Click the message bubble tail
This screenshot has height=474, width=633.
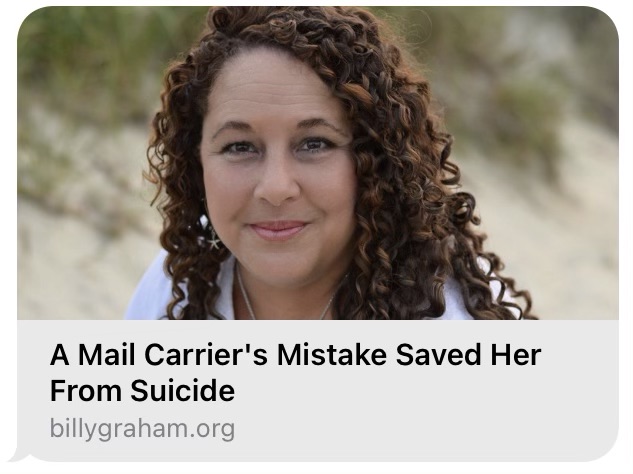[18, 456]
